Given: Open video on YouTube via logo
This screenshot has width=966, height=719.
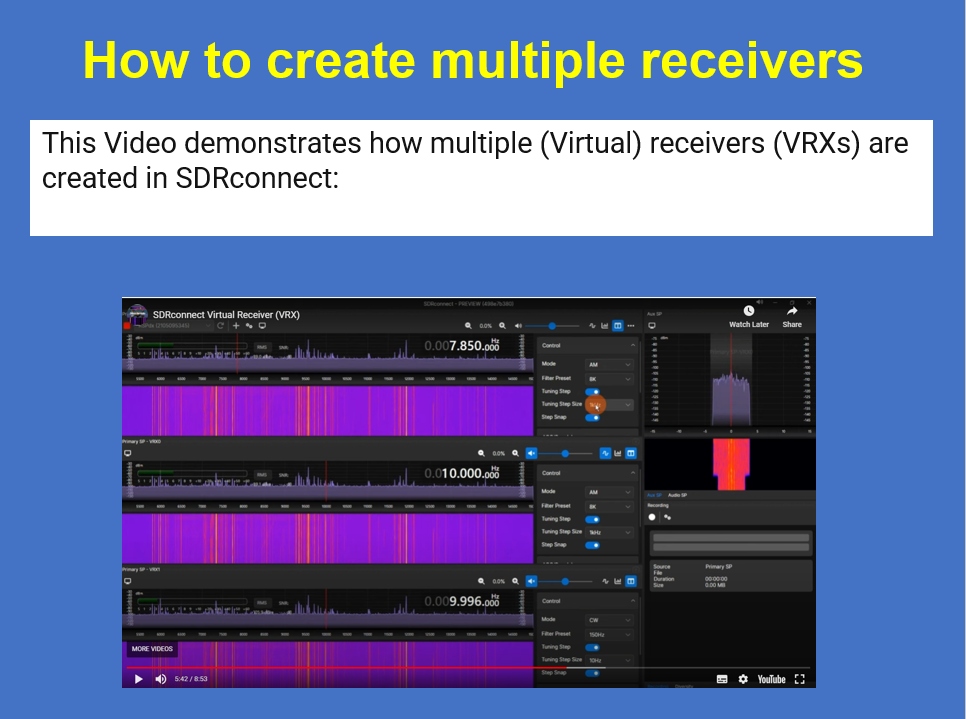Looking at the screenshot, I should click(771, 679).
